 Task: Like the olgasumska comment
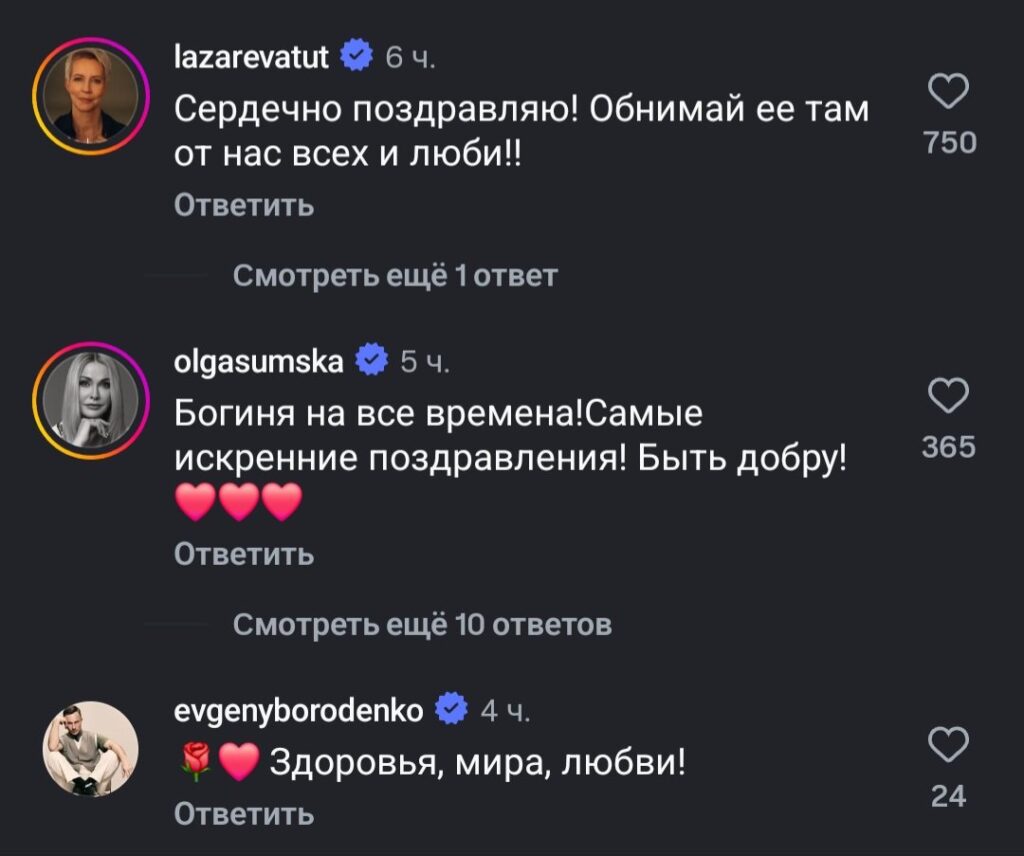948,395
